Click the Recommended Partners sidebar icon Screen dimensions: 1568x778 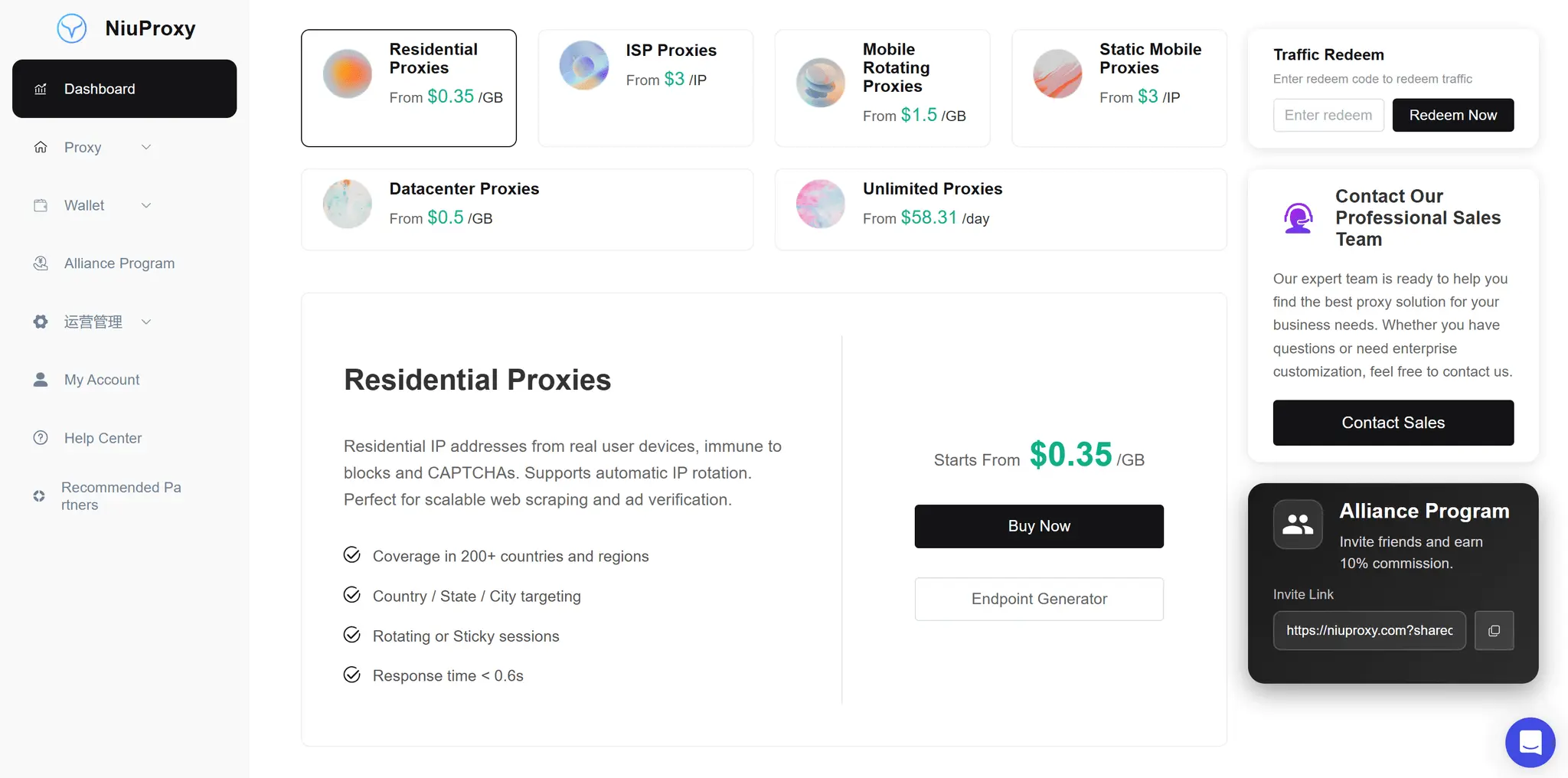point(39,496)
